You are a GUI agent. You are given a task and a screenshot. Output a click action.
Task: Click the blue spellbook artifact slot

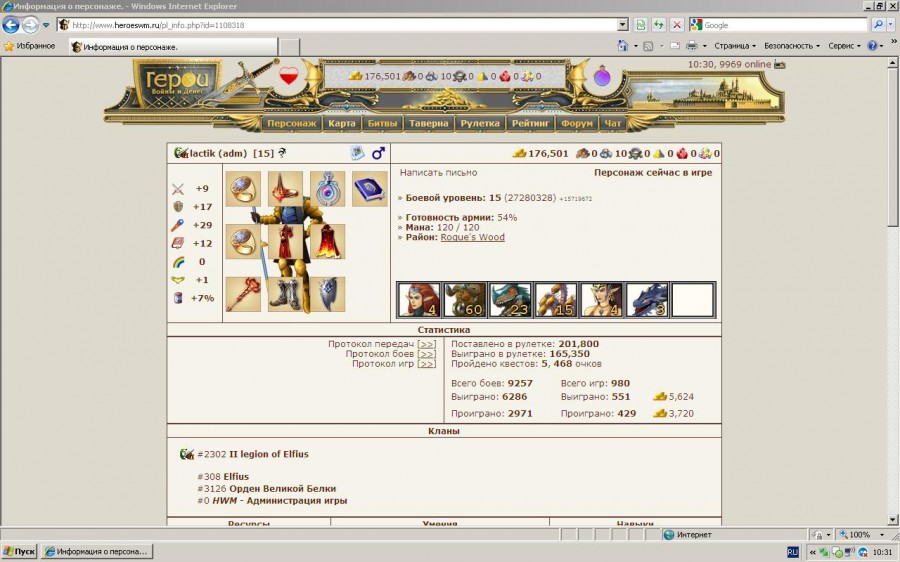coord(370,188)
